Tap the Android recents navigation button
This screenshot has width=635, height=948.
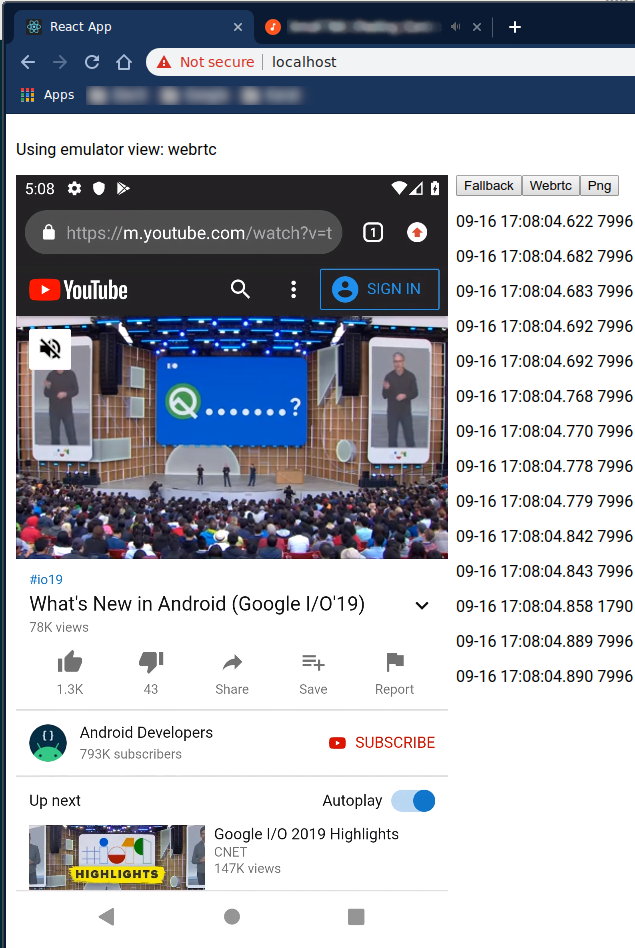356,917
